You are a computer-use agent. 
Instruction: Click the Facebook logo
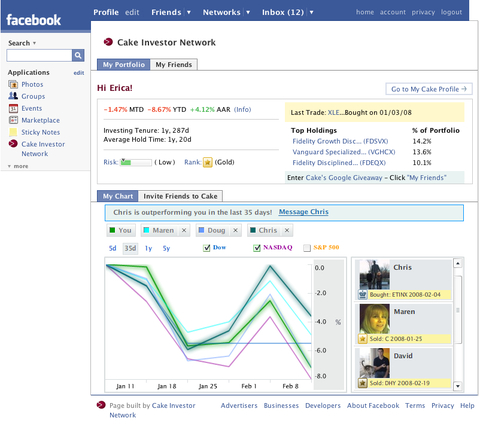pos(33,20)
